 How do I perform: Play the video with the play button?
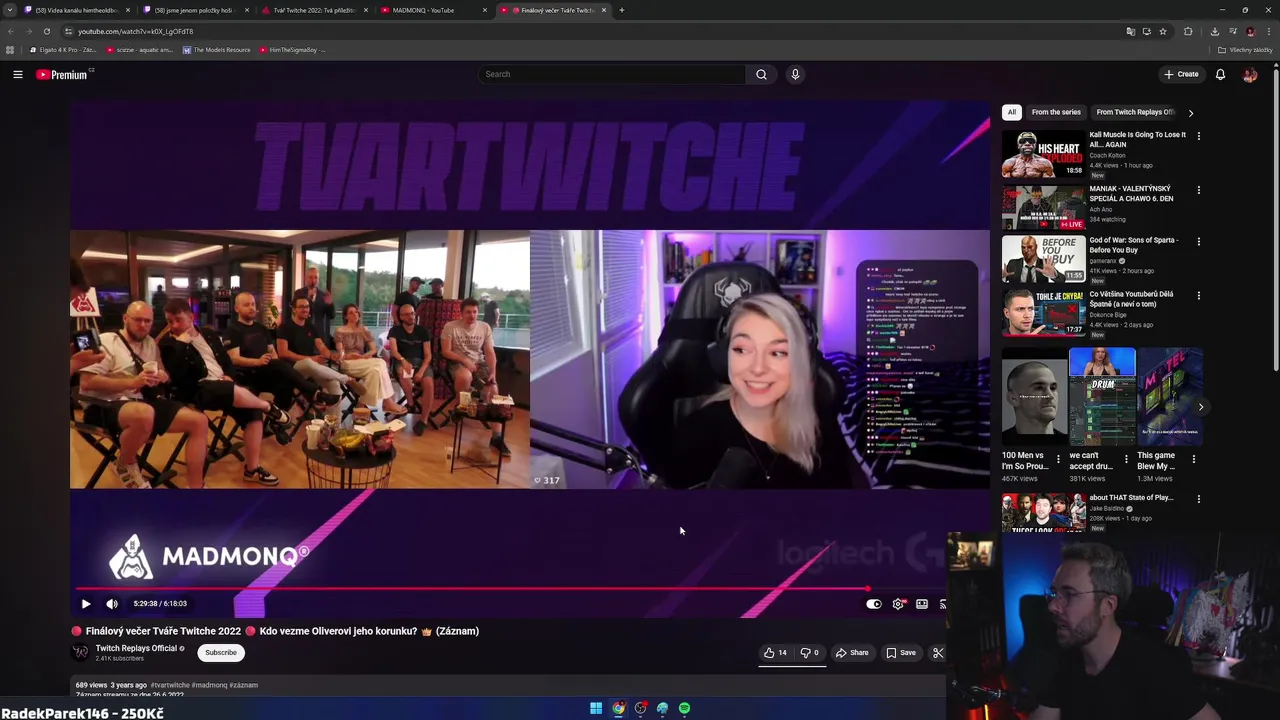click(x=86, y=604)
